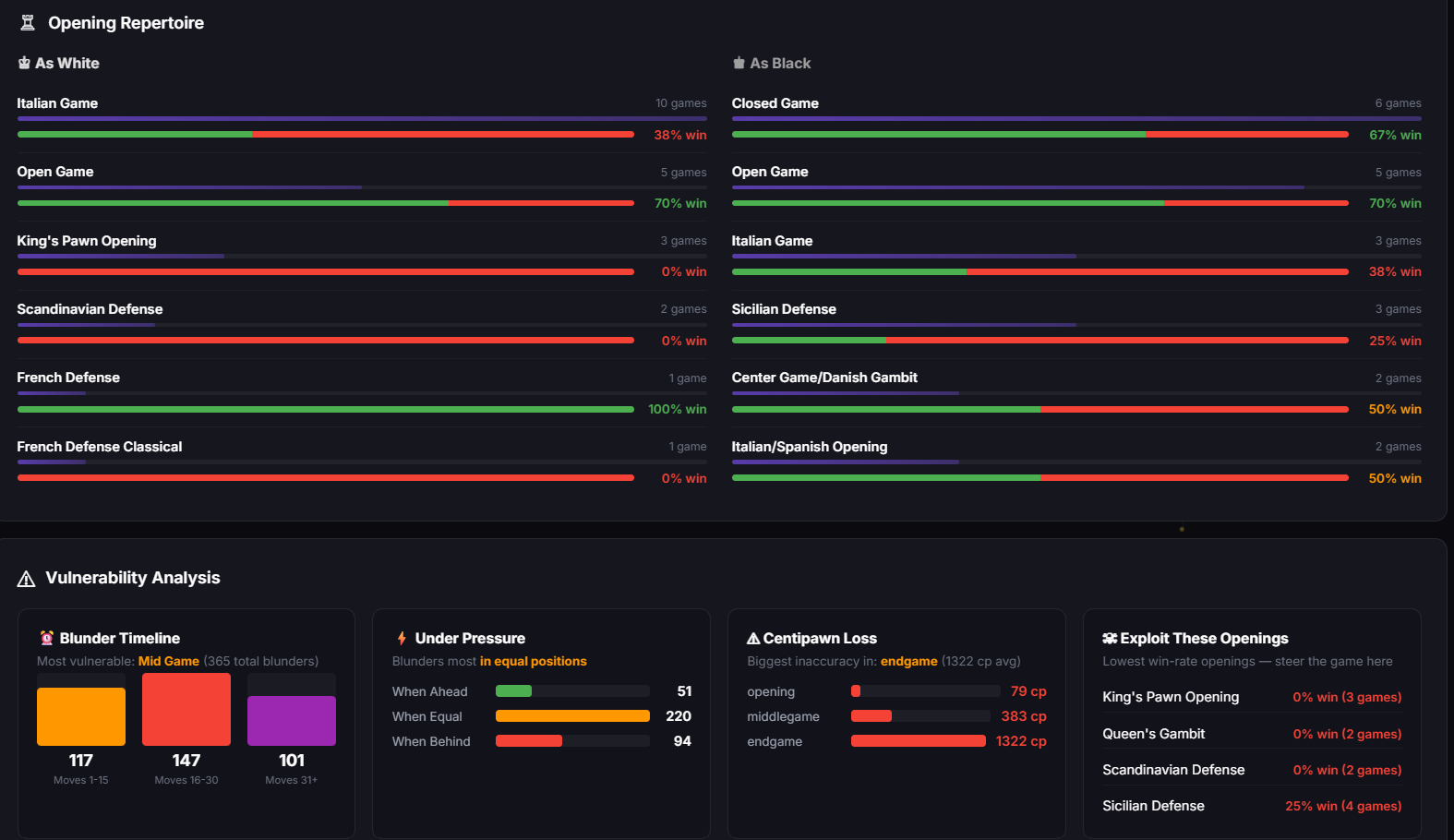Viewport: 1454px width, 840px height.
Task: Select the French Defense Classical opening
Action: point(100,447)
